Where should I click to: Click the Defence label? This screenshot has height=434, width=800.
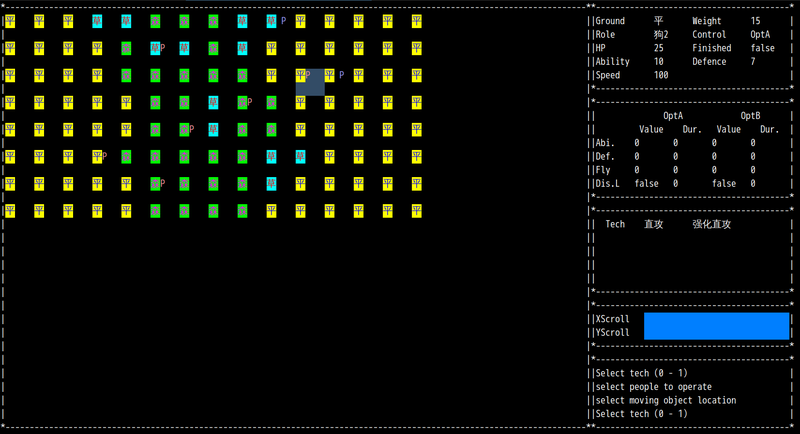point(709,62)
